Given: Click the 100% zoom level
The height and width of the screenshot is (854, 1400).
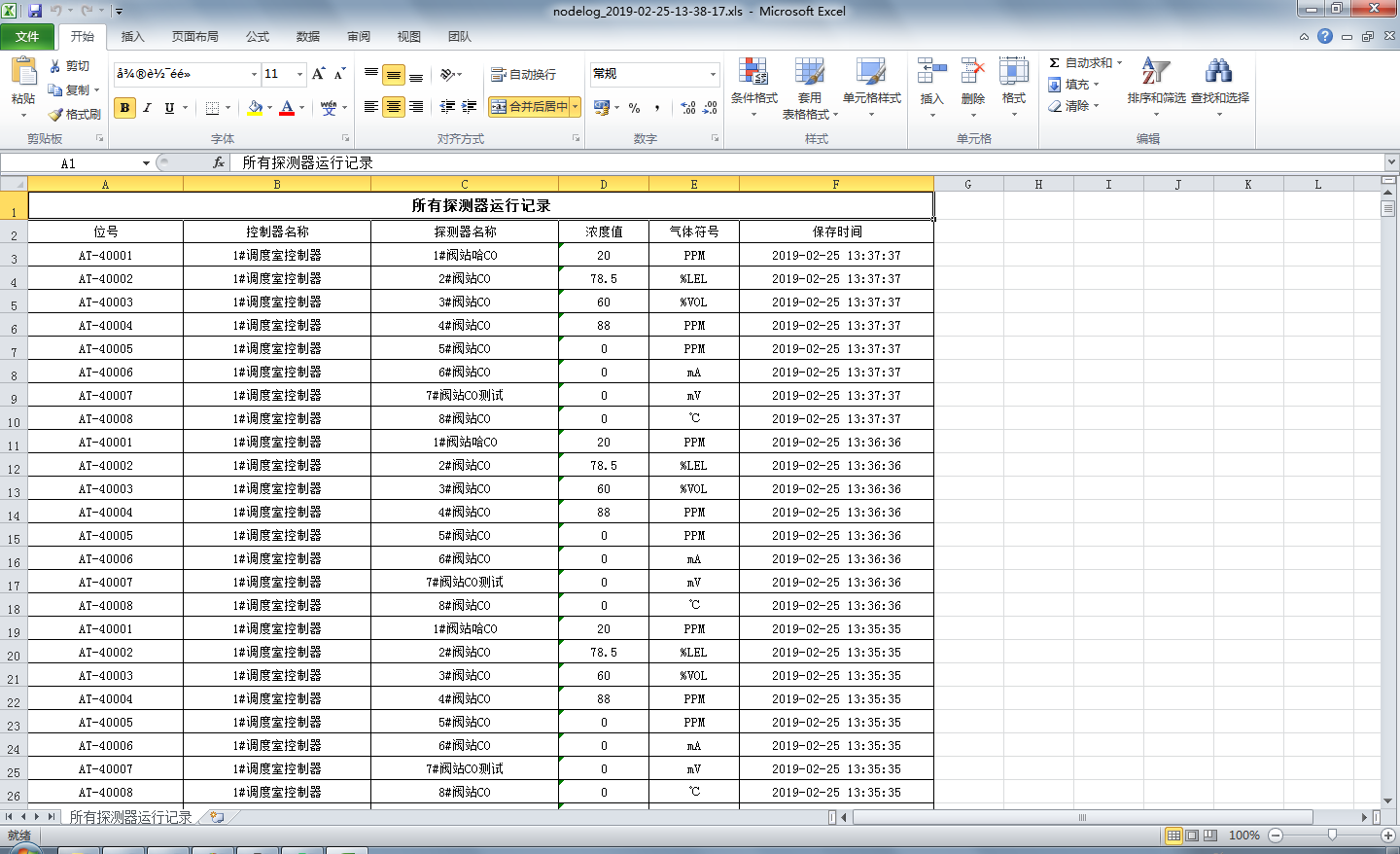Looking at the screenshot, I should click(1244, 836).
